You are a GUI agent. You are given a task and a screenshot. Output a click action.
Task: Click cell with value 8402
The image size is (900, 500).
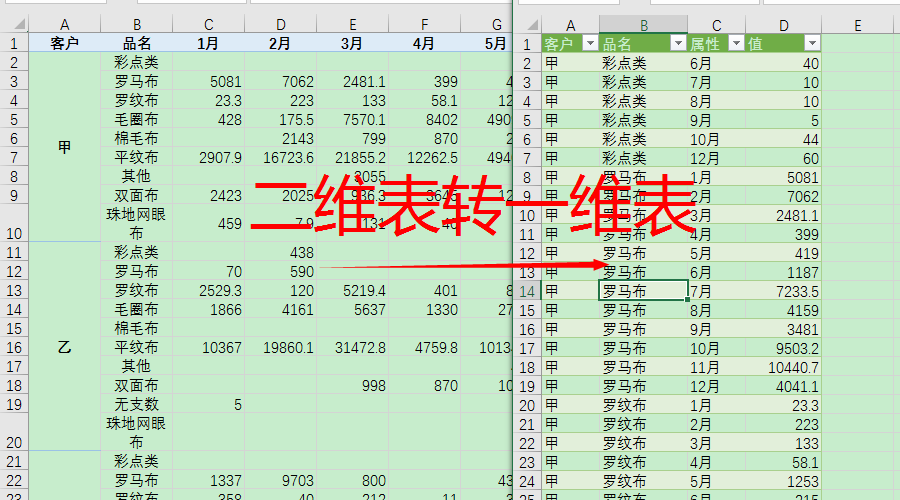[424, 119]
